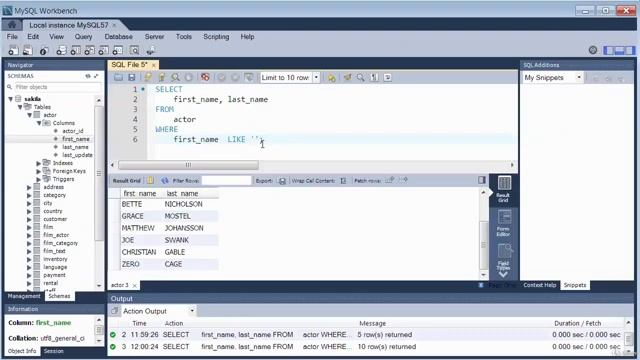The width and height of the screenshot is (640, 360).
Task: Click the export recordset icon
Action: pos(282,180)
